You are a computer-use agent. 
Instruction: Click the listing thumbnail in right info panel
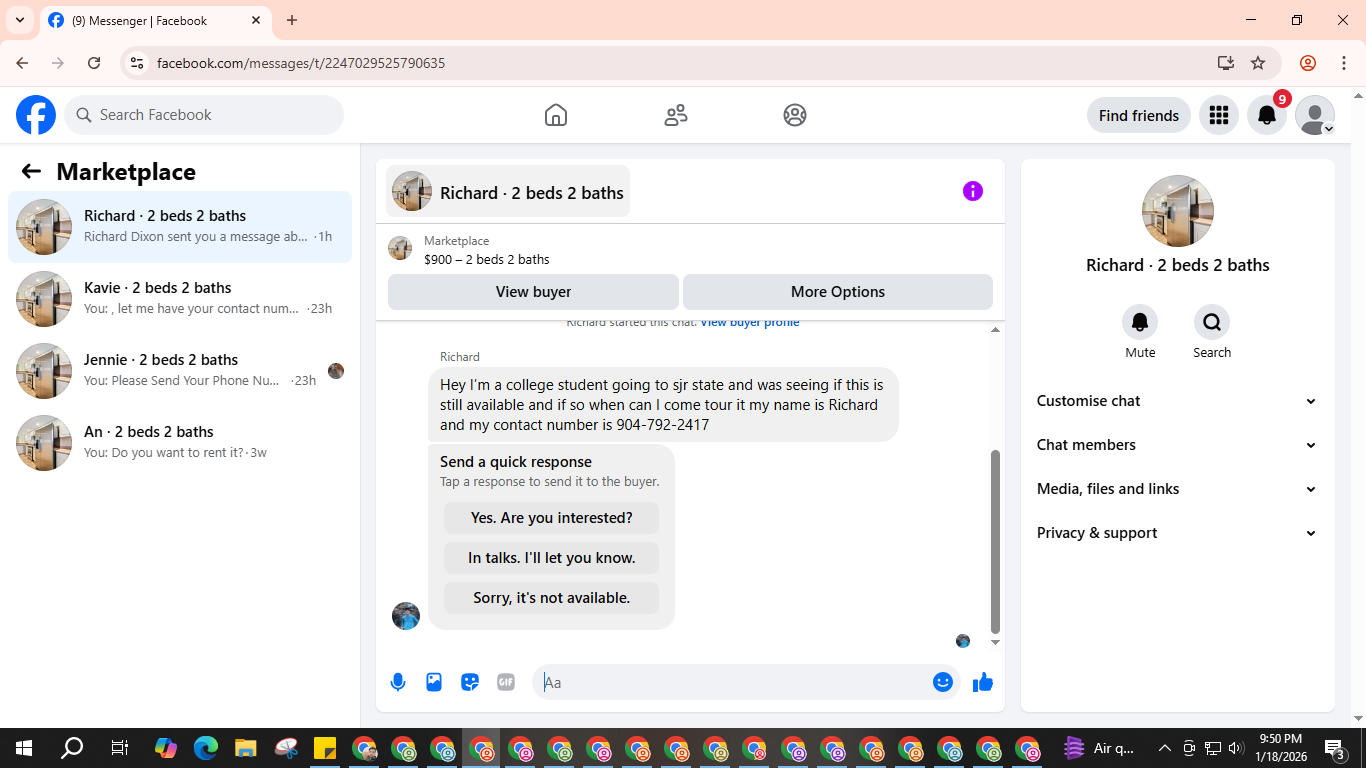click(1178, 211)
